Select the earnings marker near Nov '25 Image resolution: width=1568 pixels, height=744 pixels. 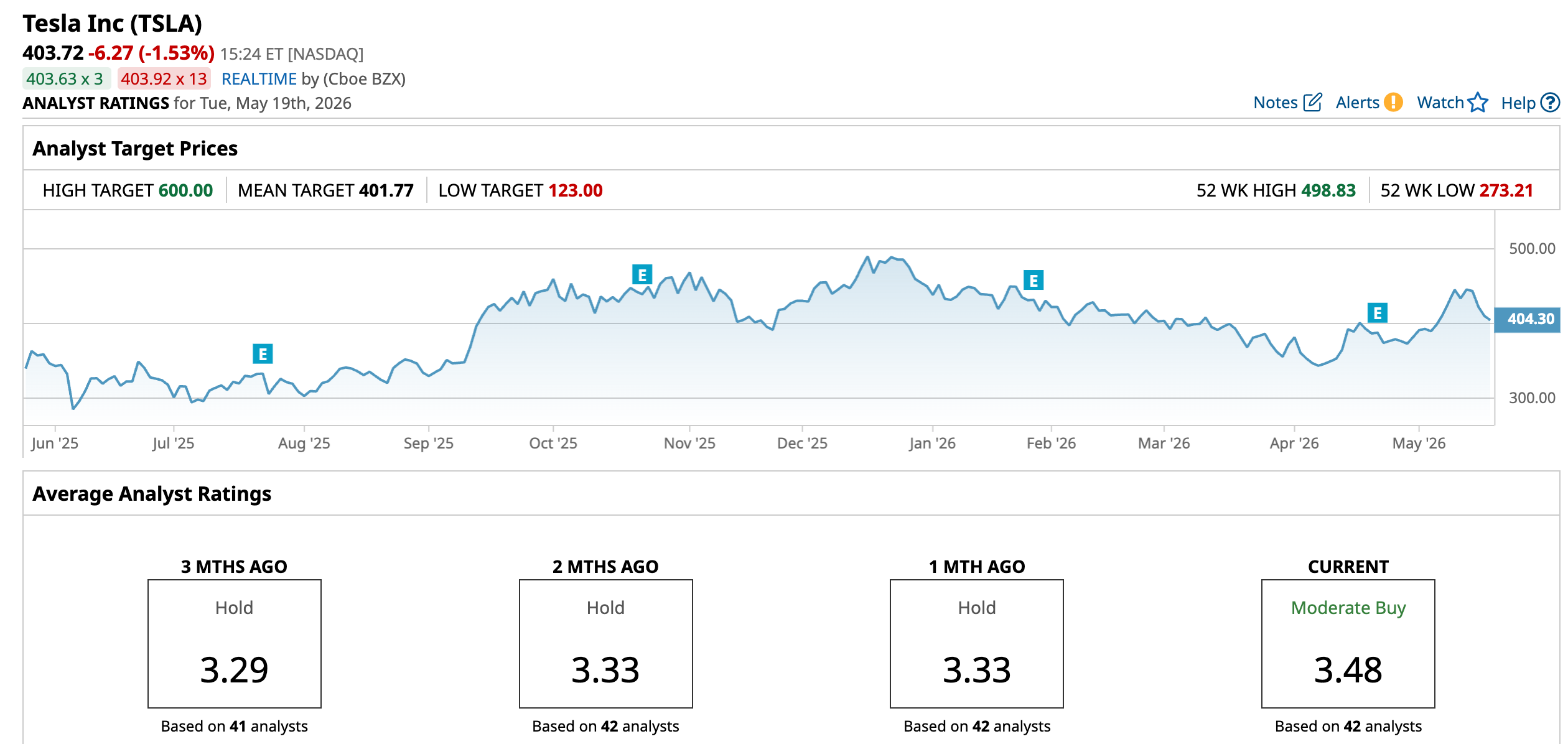tap(642, 274)
